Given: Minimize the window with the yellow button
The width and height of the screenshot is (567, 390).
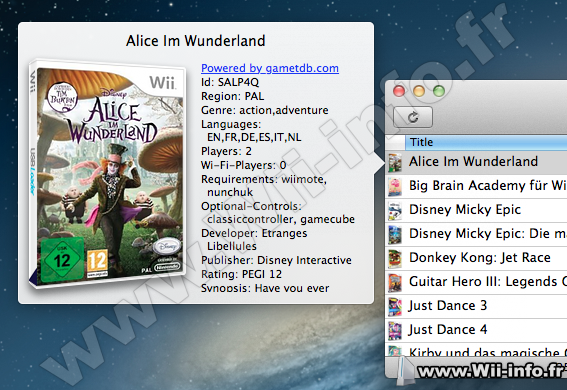Looking at the screenshot, I should (419, 91).
